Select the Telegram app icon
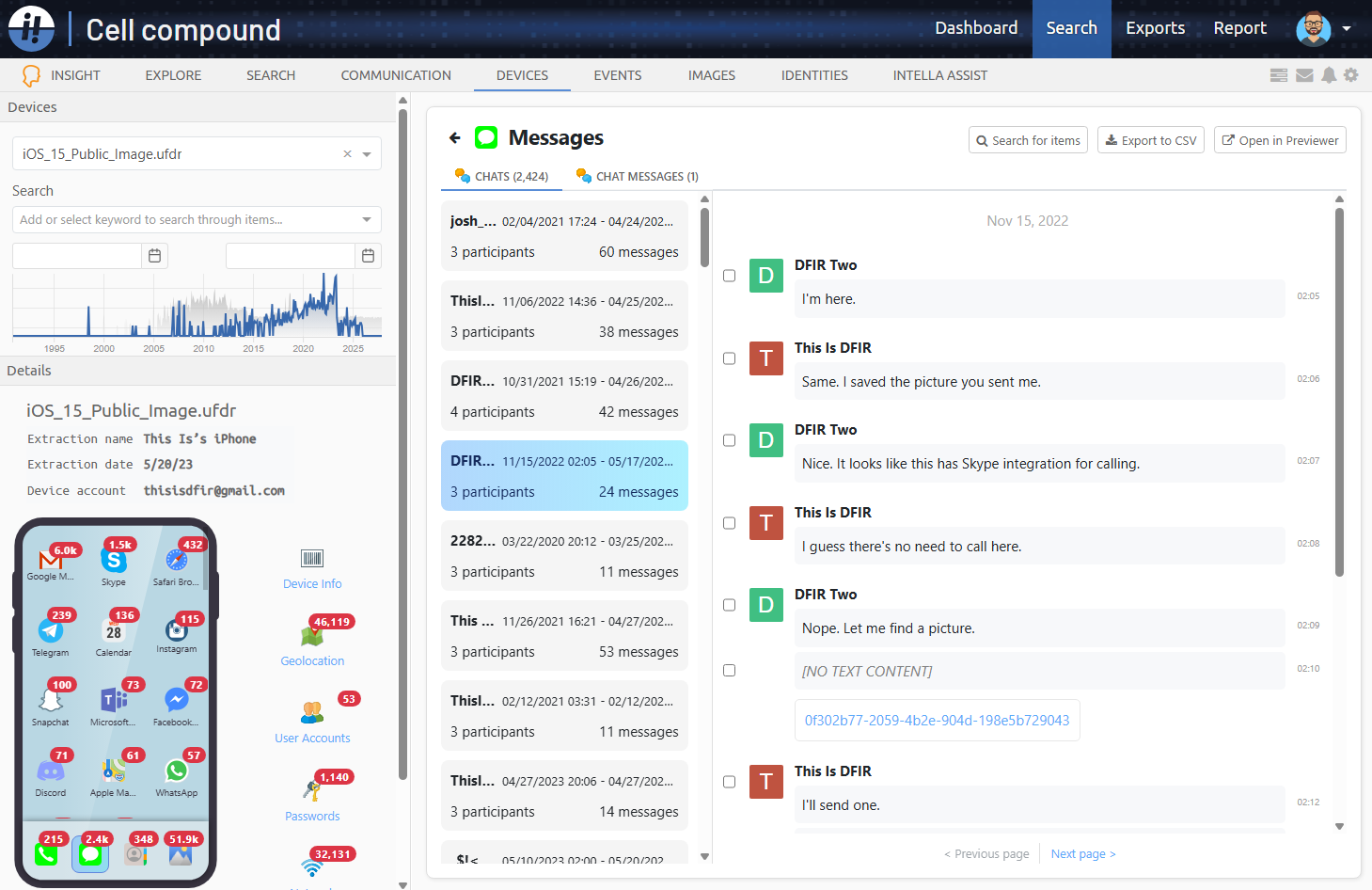 coord(51,628)
